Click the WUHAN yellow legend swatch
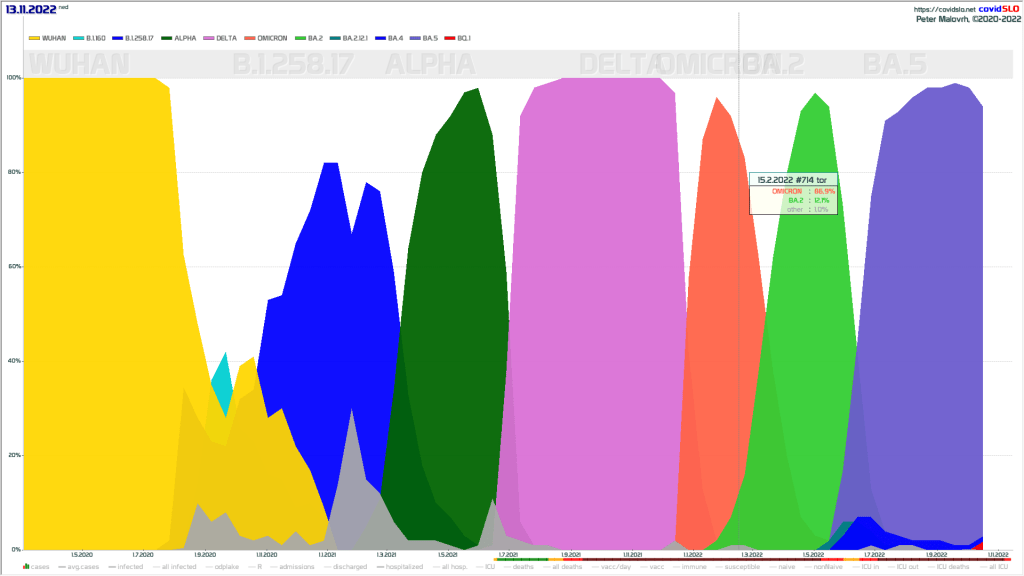Viewport: 1024px width, 576px height. tap(34, 38)
